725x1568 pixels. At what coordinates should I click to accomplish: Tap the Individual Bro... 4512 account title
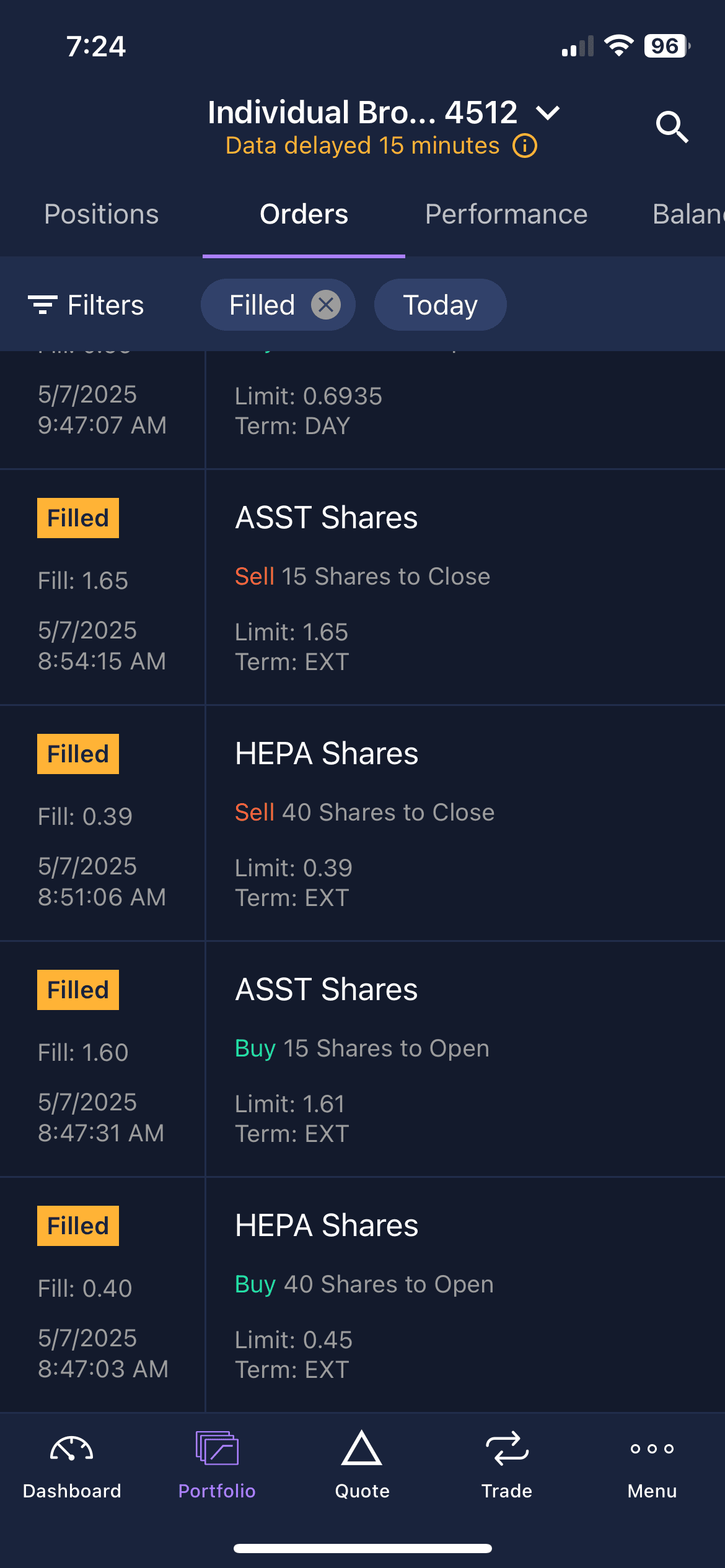(x=362, y=113)
